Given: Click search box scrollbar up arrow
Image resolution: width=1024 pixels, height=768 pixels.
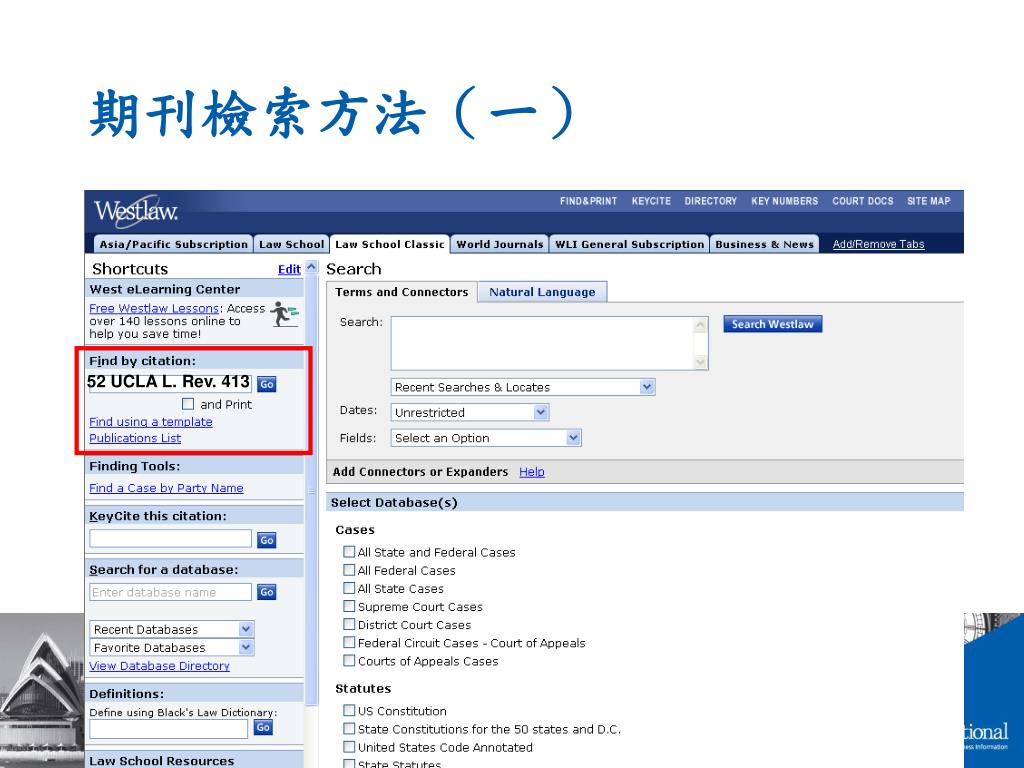Looking at the screenshot, I should pyautogui.click(x=701, y=325).
